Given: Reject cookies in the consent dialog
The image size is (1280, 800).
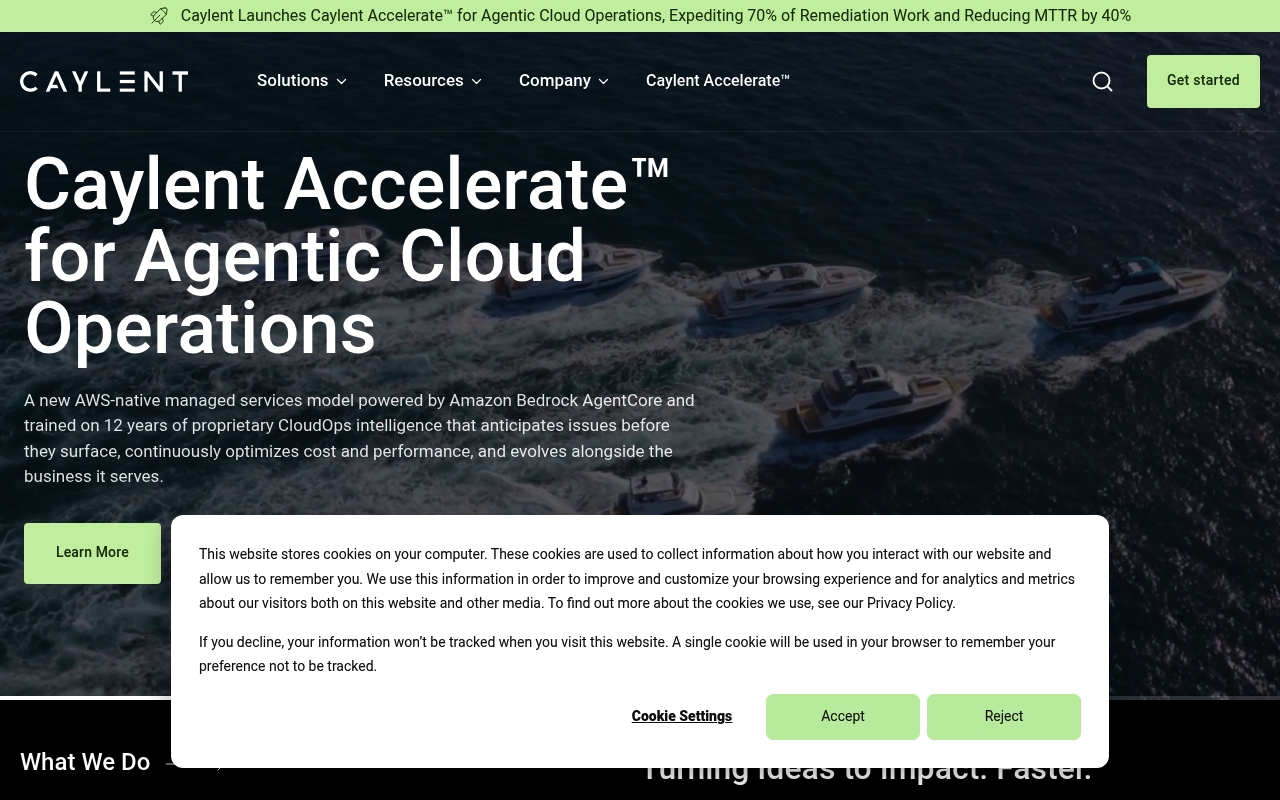Looking at the screenshot, I should (1004, 717).
